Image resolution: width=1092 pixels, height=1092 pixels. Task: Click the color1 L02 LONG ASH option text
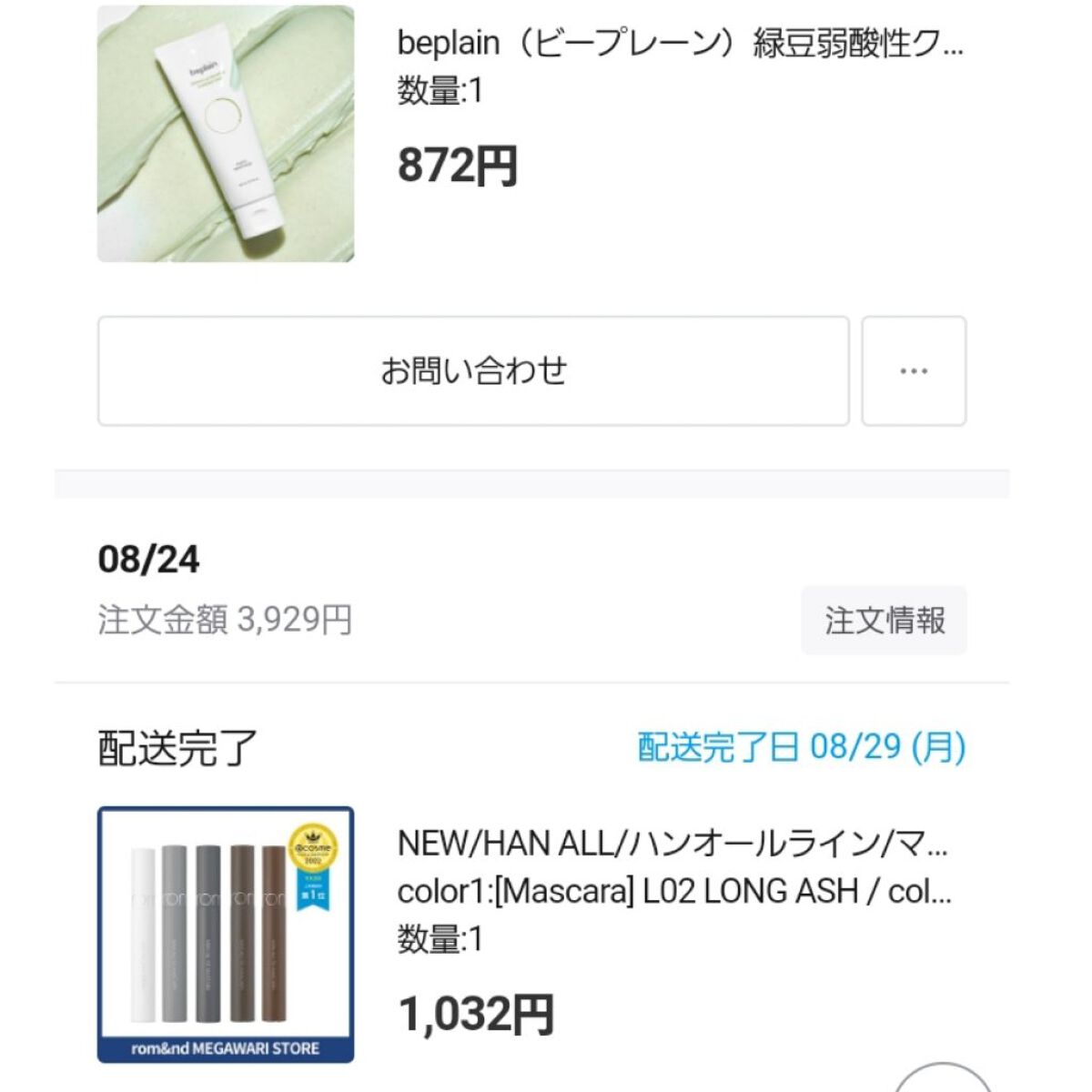[x=673, y=892]
